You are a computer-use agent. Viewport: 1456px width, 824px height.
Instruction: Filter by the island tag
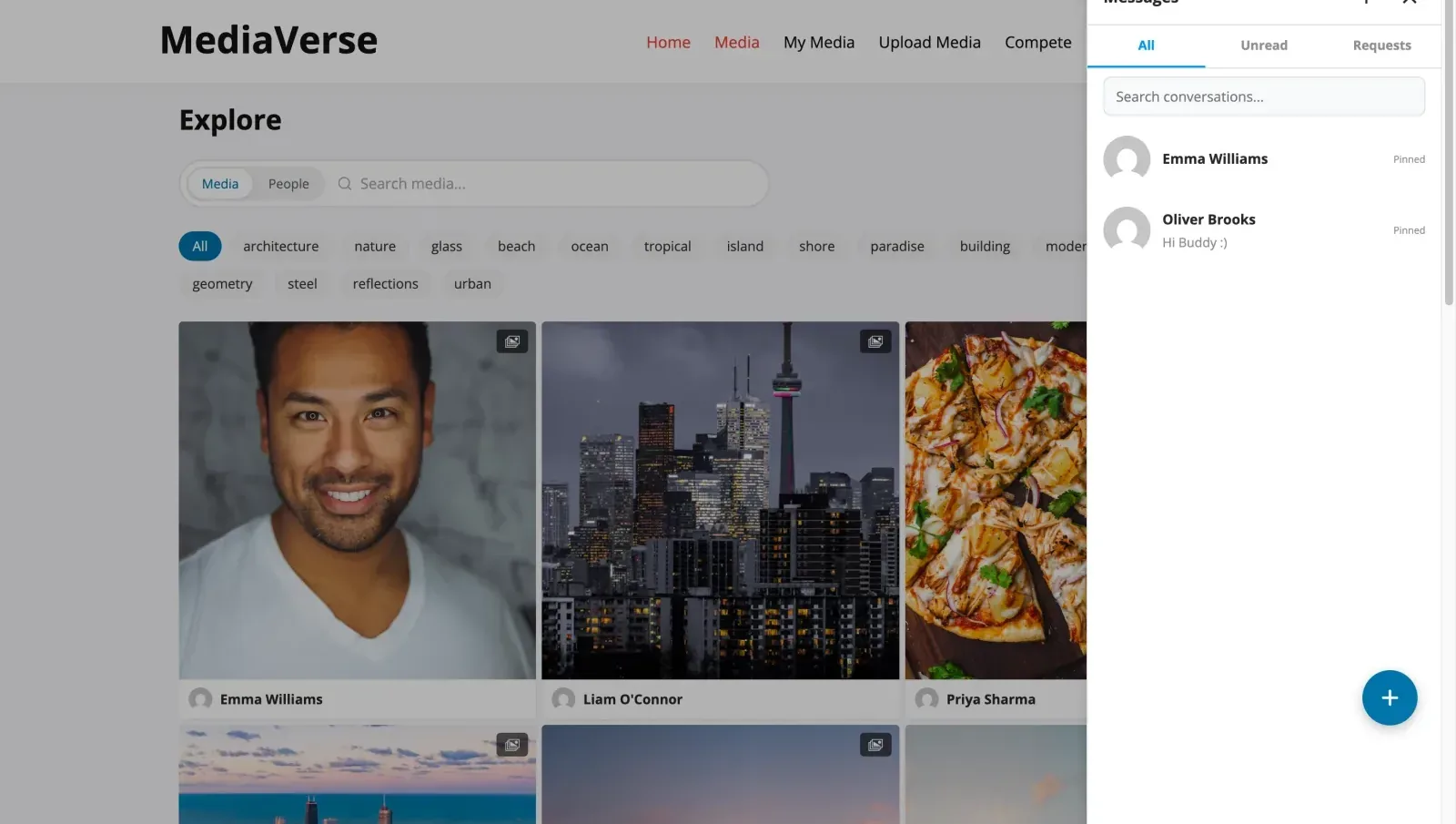(x=745, y=246)
